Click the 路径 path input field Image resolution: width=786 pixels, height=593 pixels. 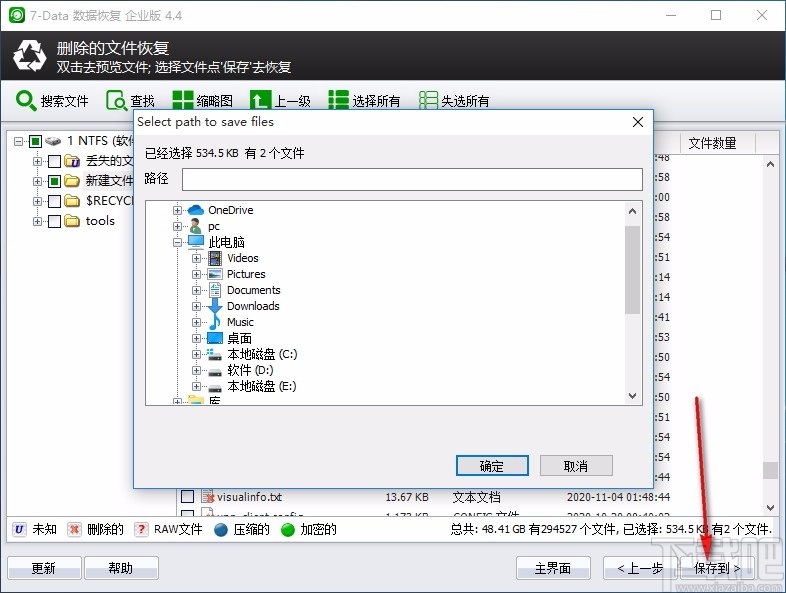(x=412, y=179)
